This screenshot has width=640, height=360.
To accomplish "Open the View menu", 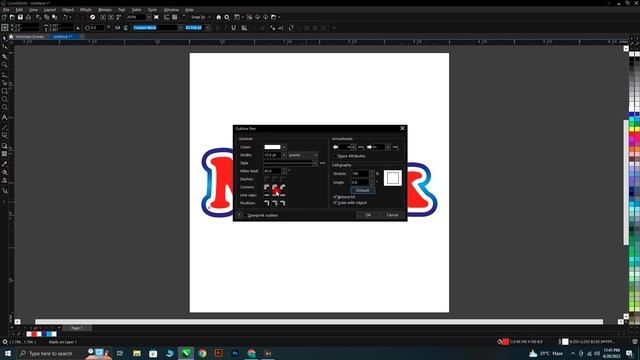I will click(33, 10).
